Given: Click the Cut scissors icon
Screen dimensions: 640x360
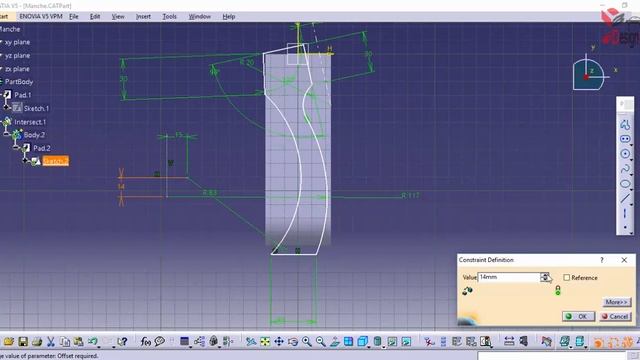Looking at the screenshot, I should coord(51,341).
